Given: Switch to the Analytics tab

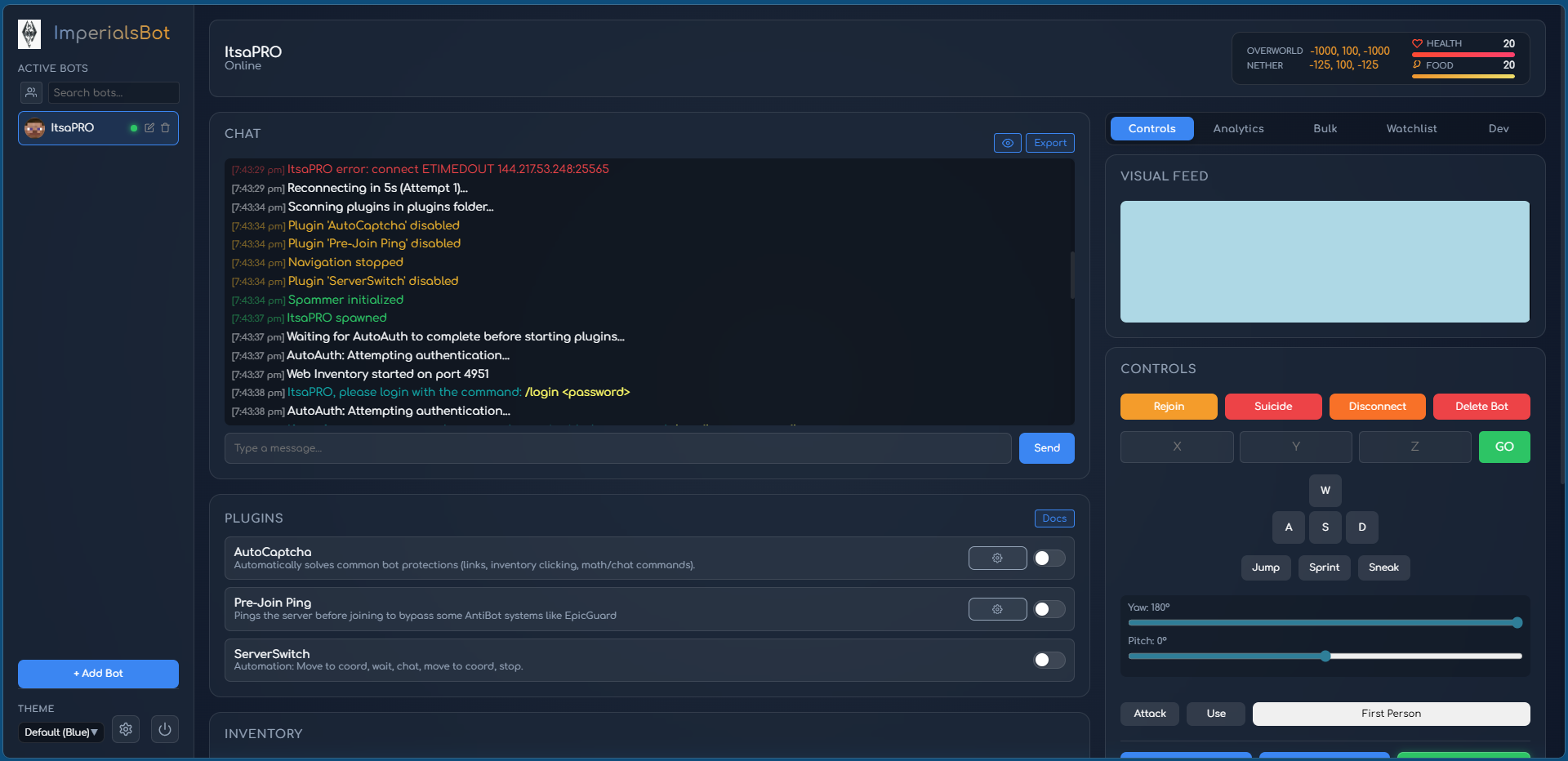Looking at the screenshot, I should pyautogui.click(x=1238, y=129).
